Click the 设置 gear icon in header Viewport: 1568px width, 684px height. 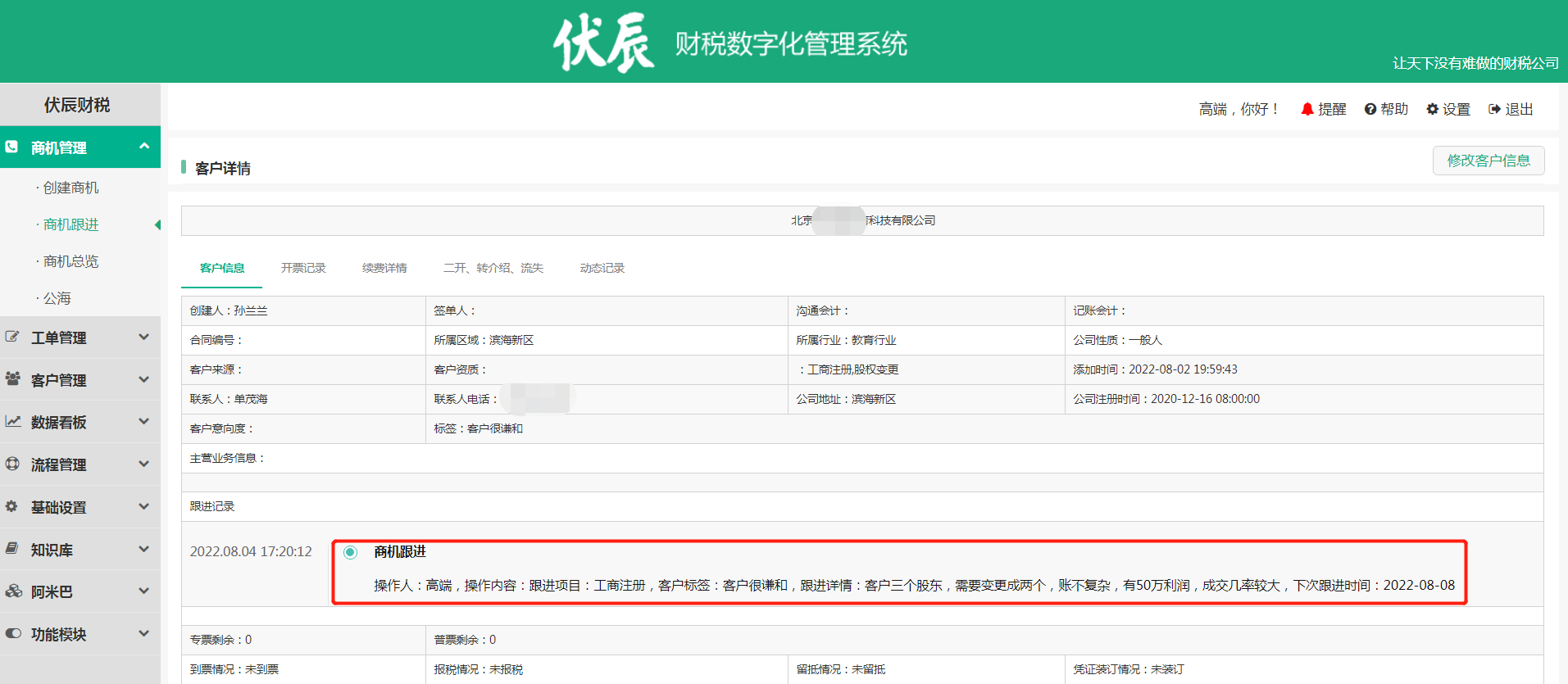tap(1433, 109)
